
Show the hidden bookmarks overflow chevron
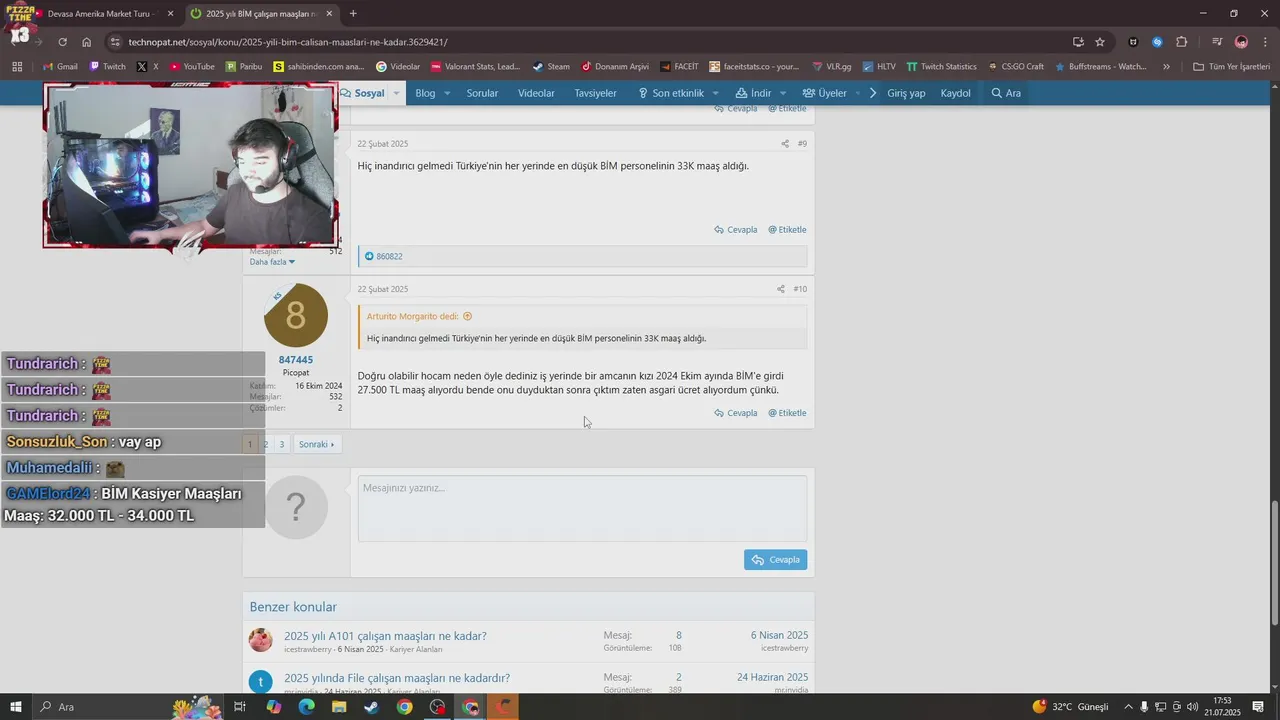click(1166, 67)
